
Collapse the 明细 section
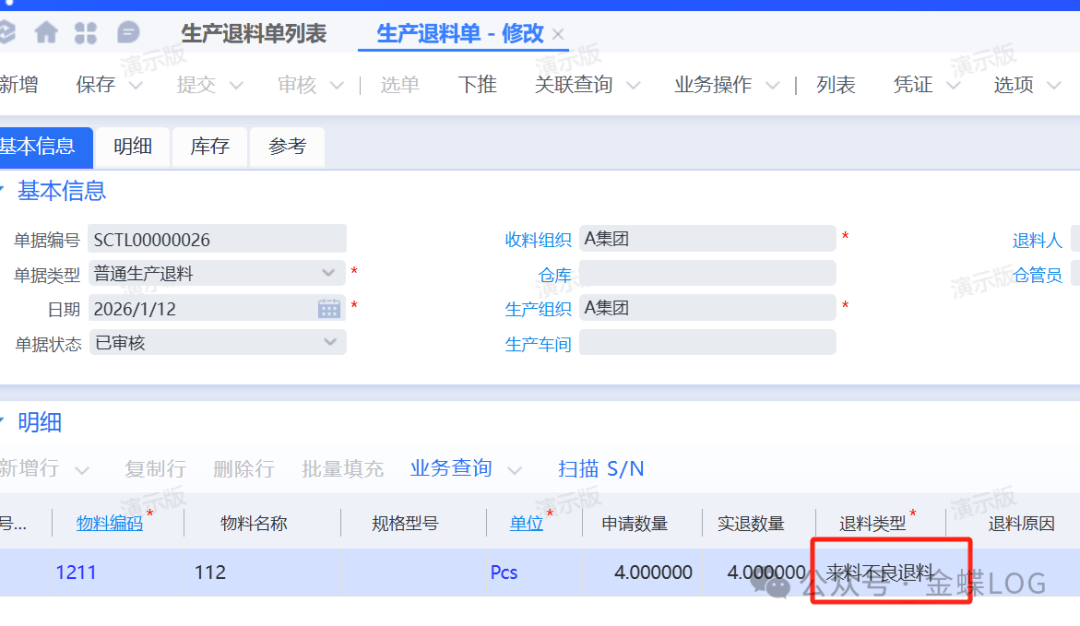pyautogui.click(x=3, y=422)
